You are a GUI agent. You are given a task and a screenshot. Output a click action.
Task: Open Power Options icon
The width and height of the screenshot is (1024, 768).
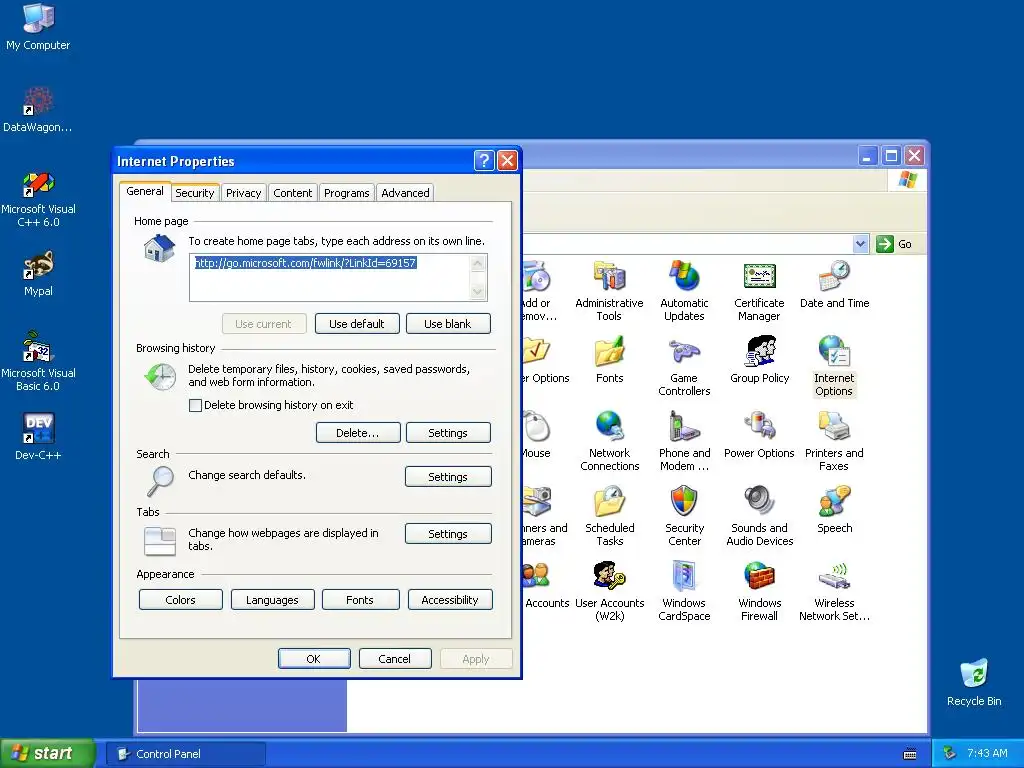click(x=759, y=434)
